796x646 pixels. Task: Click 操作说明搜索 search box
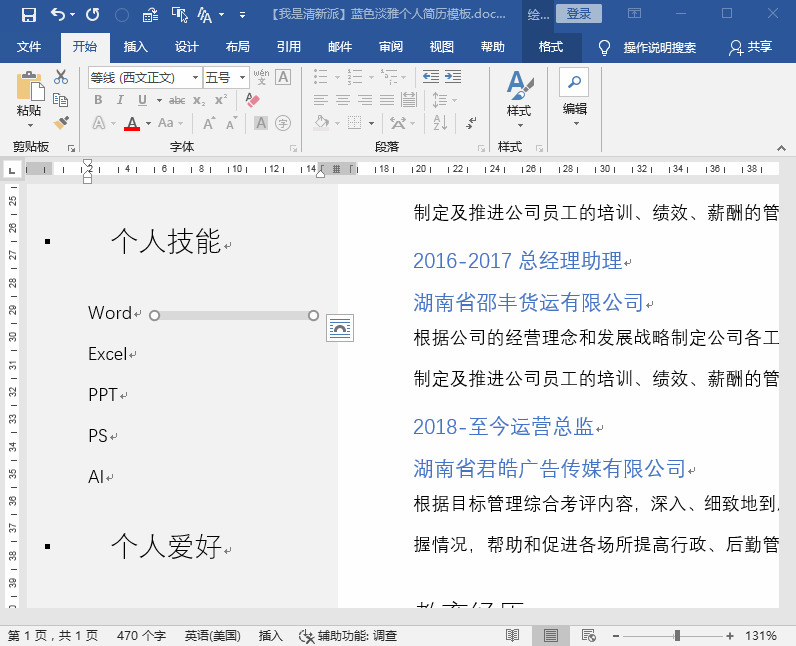659,48
